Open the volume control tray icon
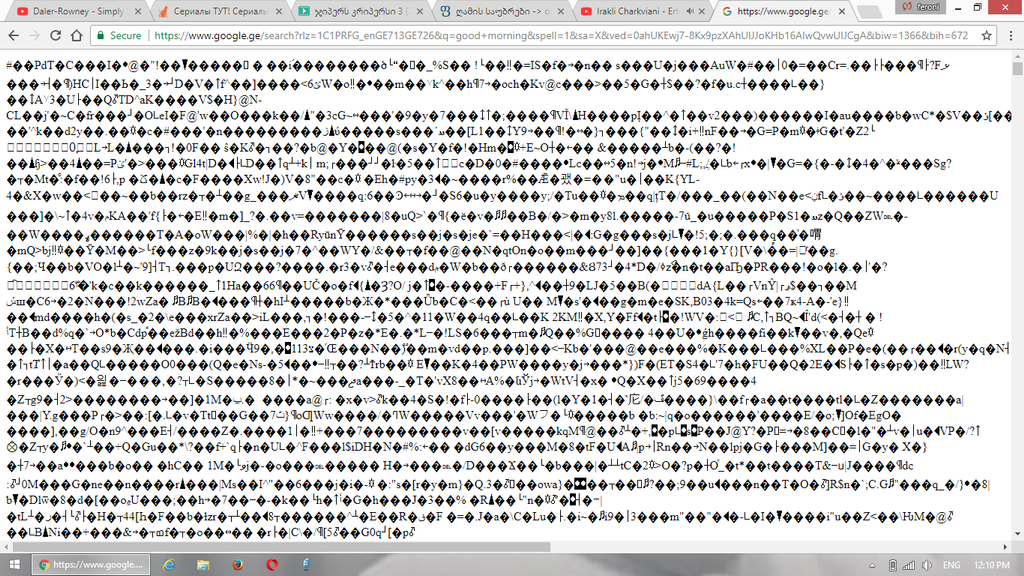The width and height of the screenshot is (1024, 576). coord(927,565)
